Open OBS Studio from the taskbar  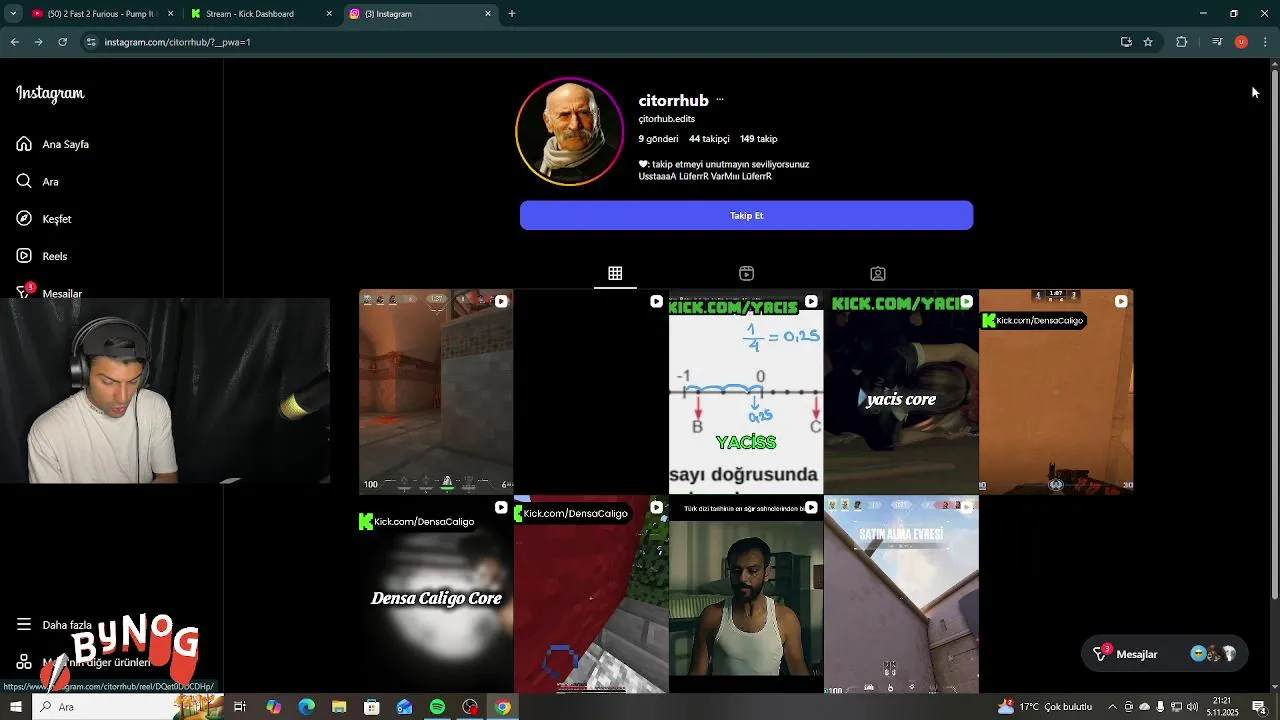pyautogui.click(x=470, y=707)
